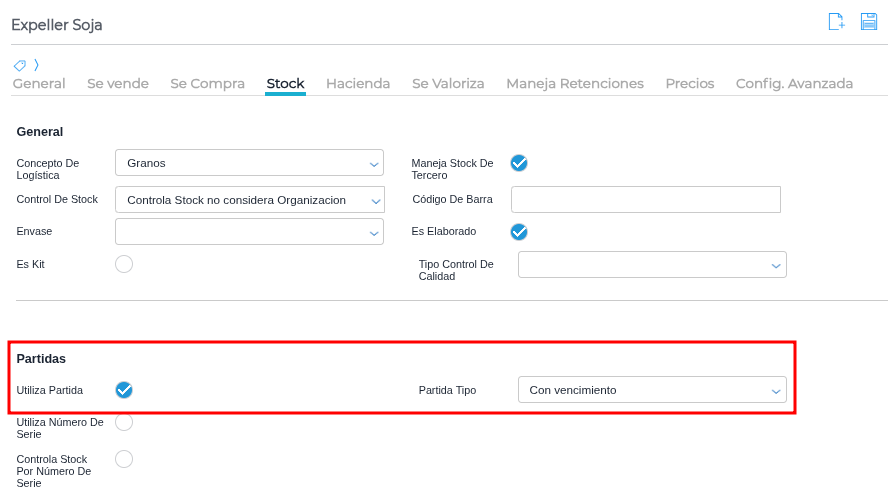The width and height of the screenshot is (888, 499).
Task: Click the chevron beside the tag icon
Action: point(36,65)
